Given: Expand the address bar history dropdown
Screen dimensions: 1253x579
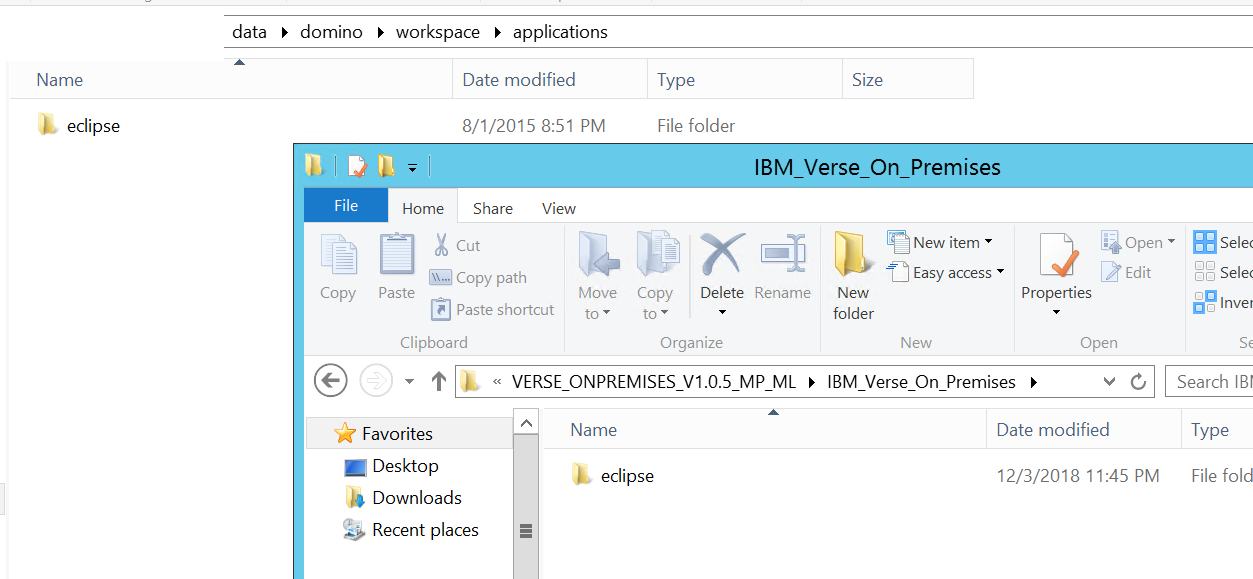Looking at the screenshot, I should (1109, 382).
